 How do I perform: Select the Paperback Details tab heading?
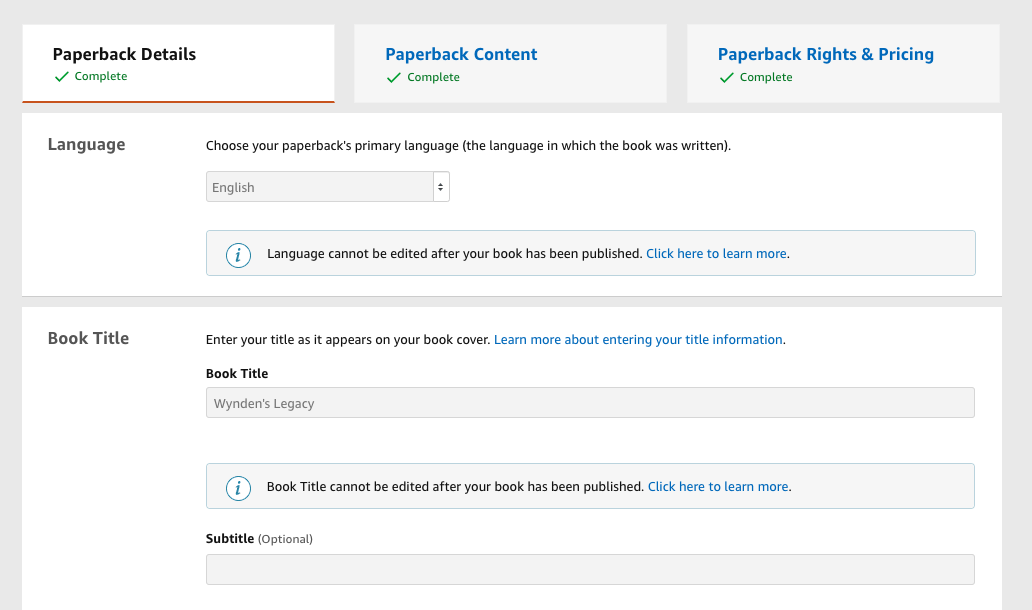pyautogui.click(x=124, y=53)
